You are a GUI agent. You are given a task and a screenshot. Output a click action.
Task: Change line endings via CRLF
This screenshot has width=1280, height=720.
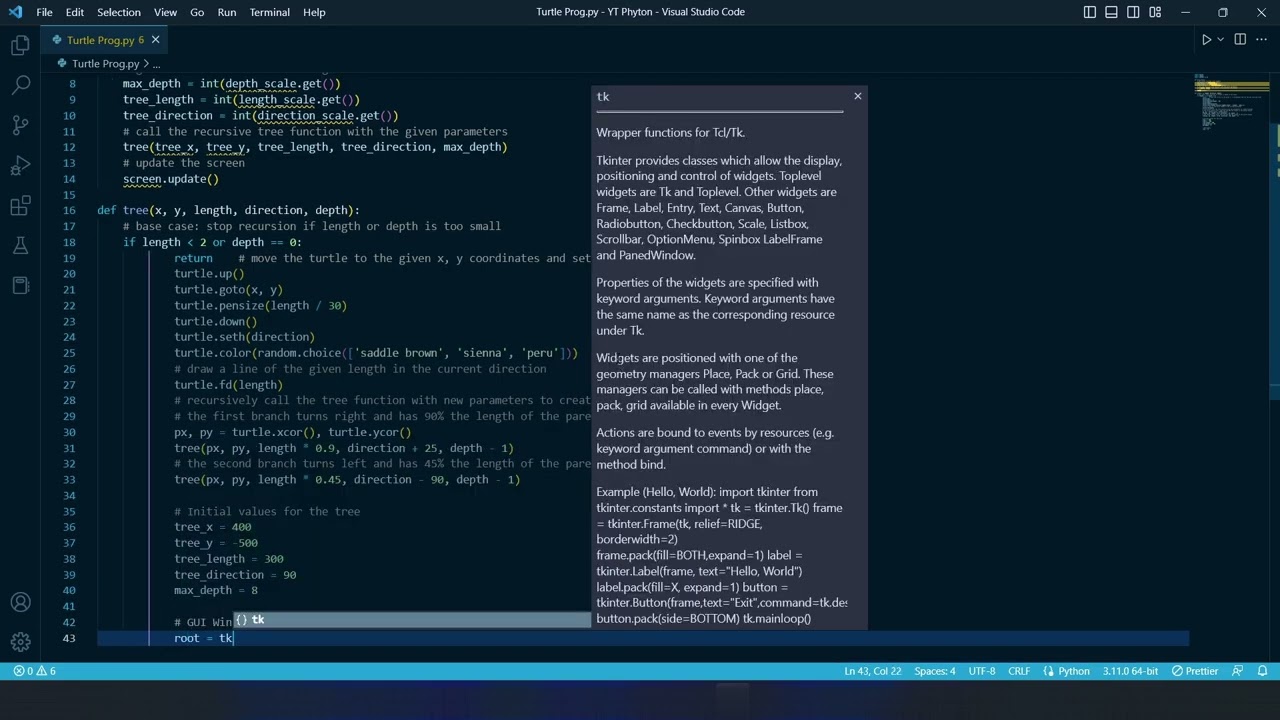pyautogui.click(x=1019, y=671)
